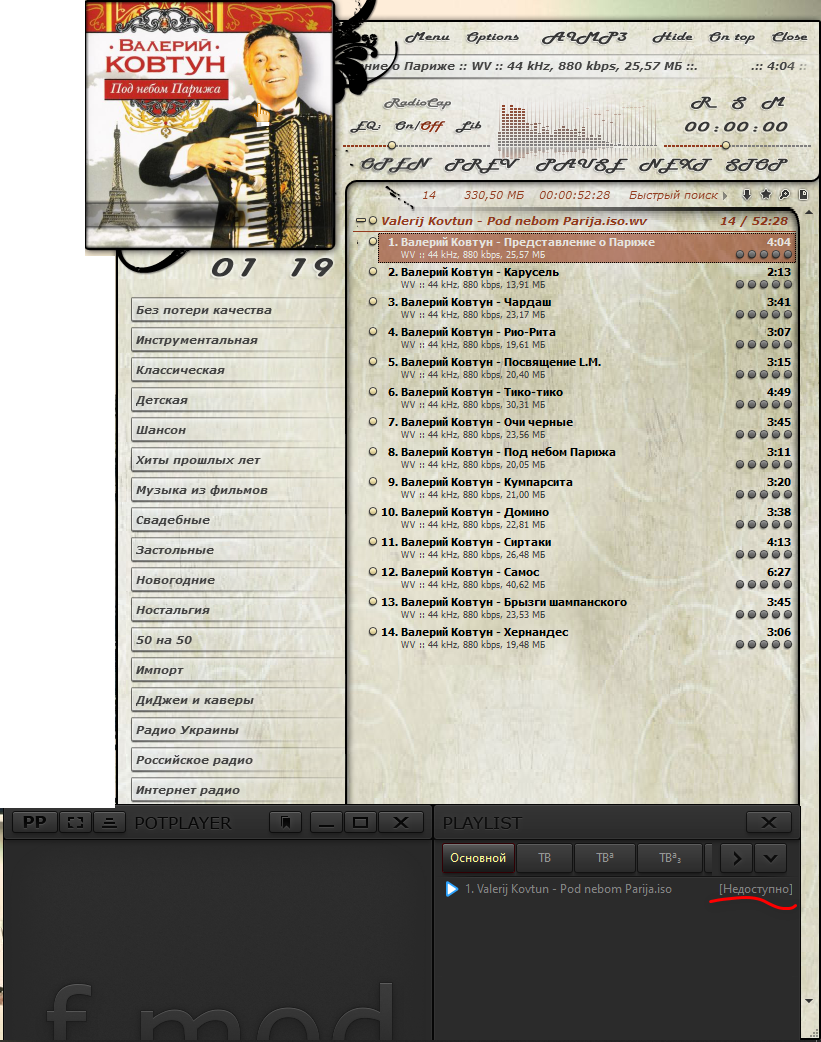This screenshot has width=821, height=1042.
Task: Select track 8 Под небом Парижа
Action: pos(508,452)
